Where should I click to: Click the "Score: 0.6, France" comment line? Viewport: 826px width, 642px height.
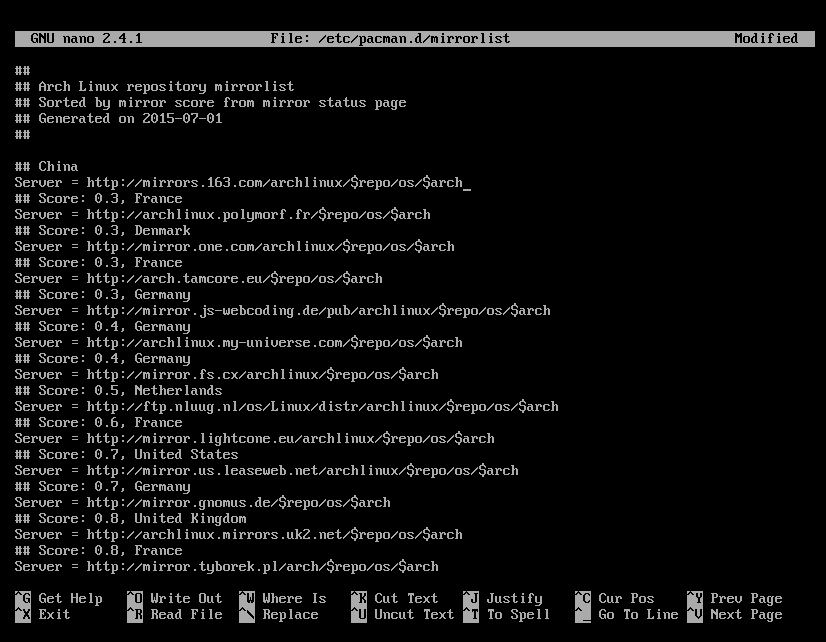99,422
